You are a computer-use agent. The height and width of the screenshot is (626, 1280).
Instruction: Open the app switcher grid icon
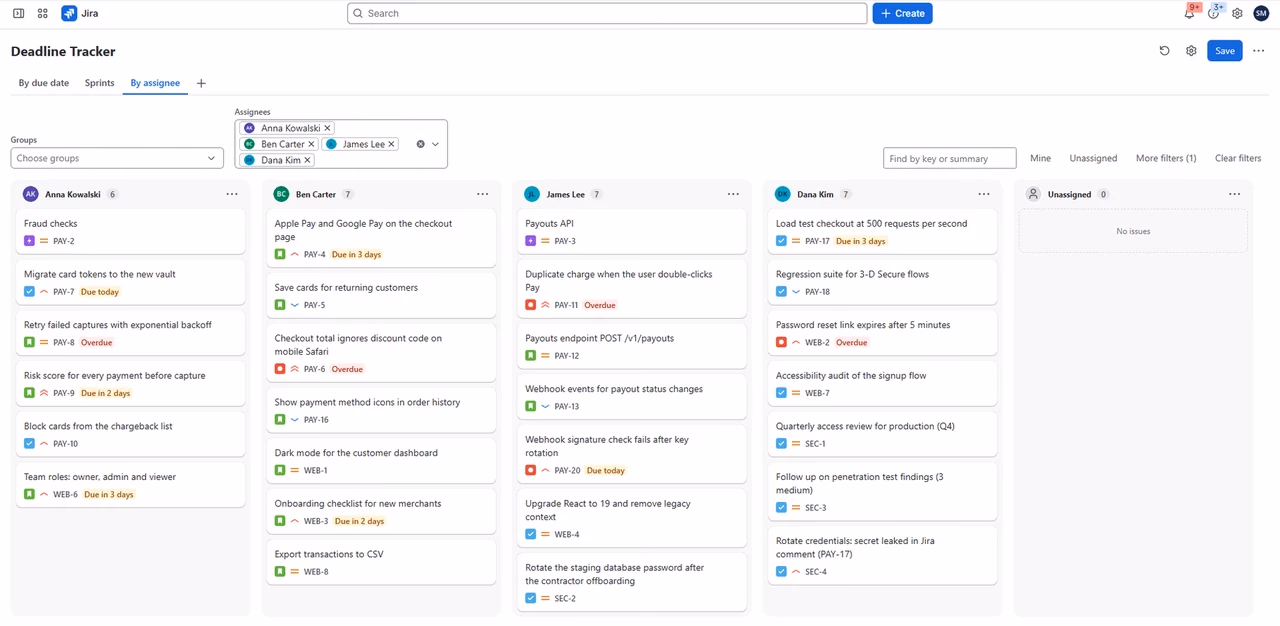[42, 13]
